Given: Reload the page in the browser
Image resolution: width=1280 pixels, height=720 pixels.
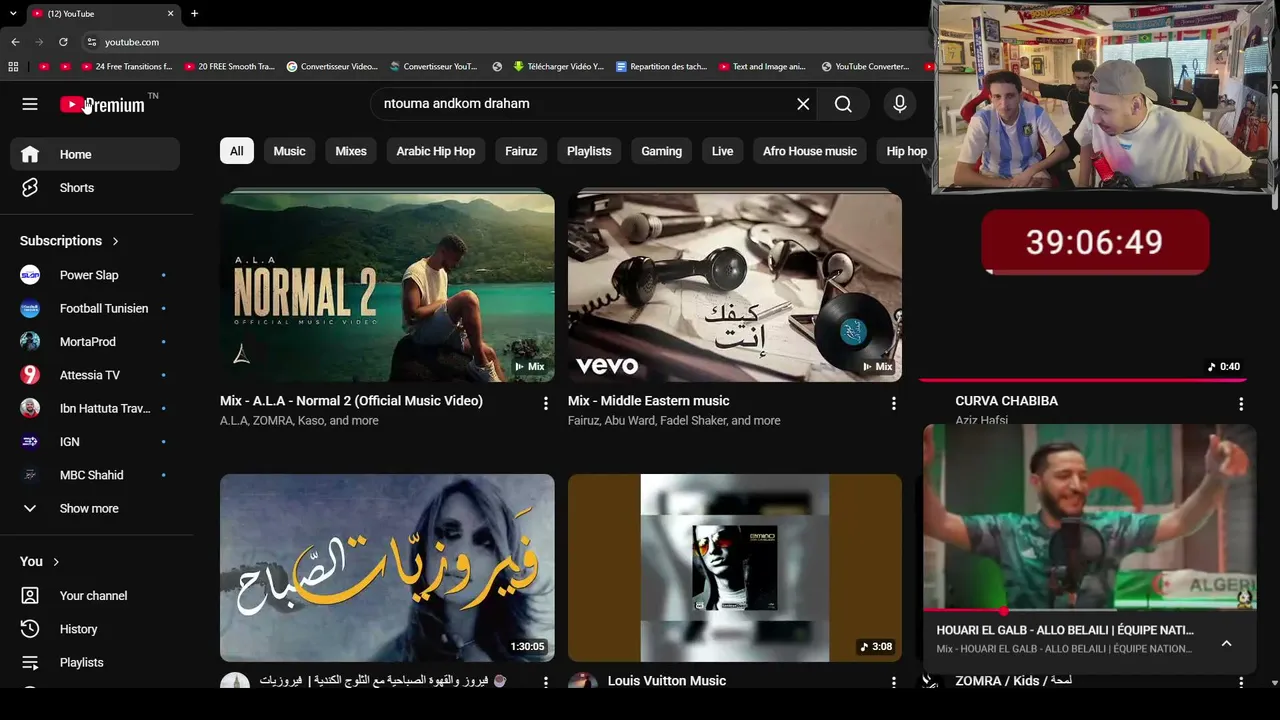Looking at the screenshot, I should [63, 42].
